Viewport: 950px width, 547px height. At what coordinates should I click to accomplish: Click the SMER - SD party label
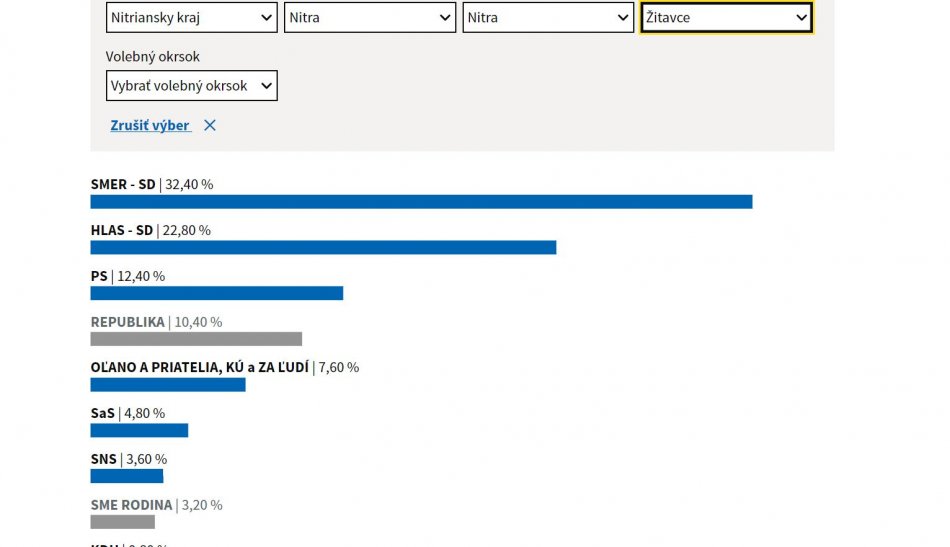[123, 184]
